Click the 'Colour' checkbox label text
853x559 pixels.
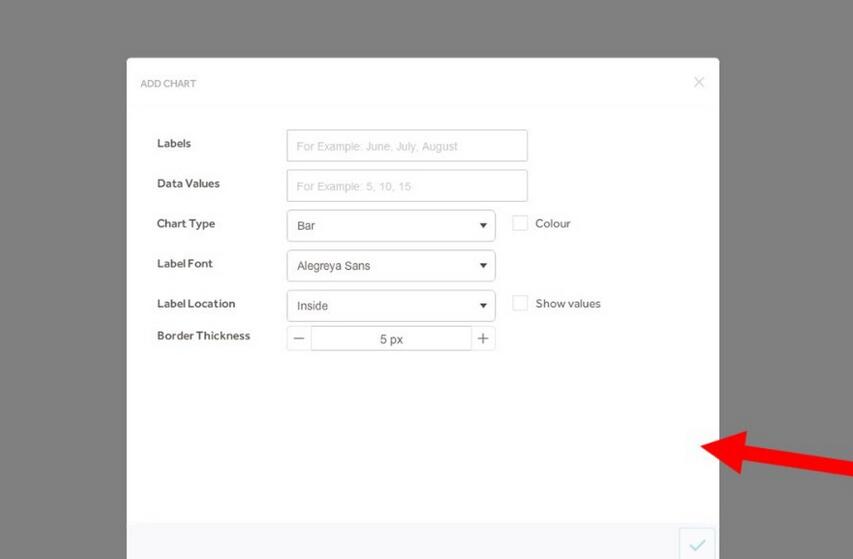(552, 224)
